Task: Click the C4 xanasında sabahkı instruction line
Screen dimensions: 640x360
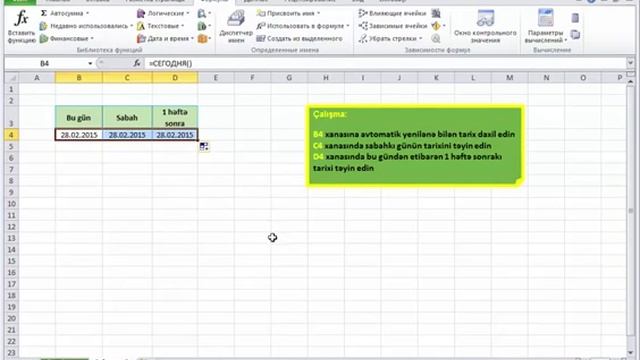Action: (402, 146)
